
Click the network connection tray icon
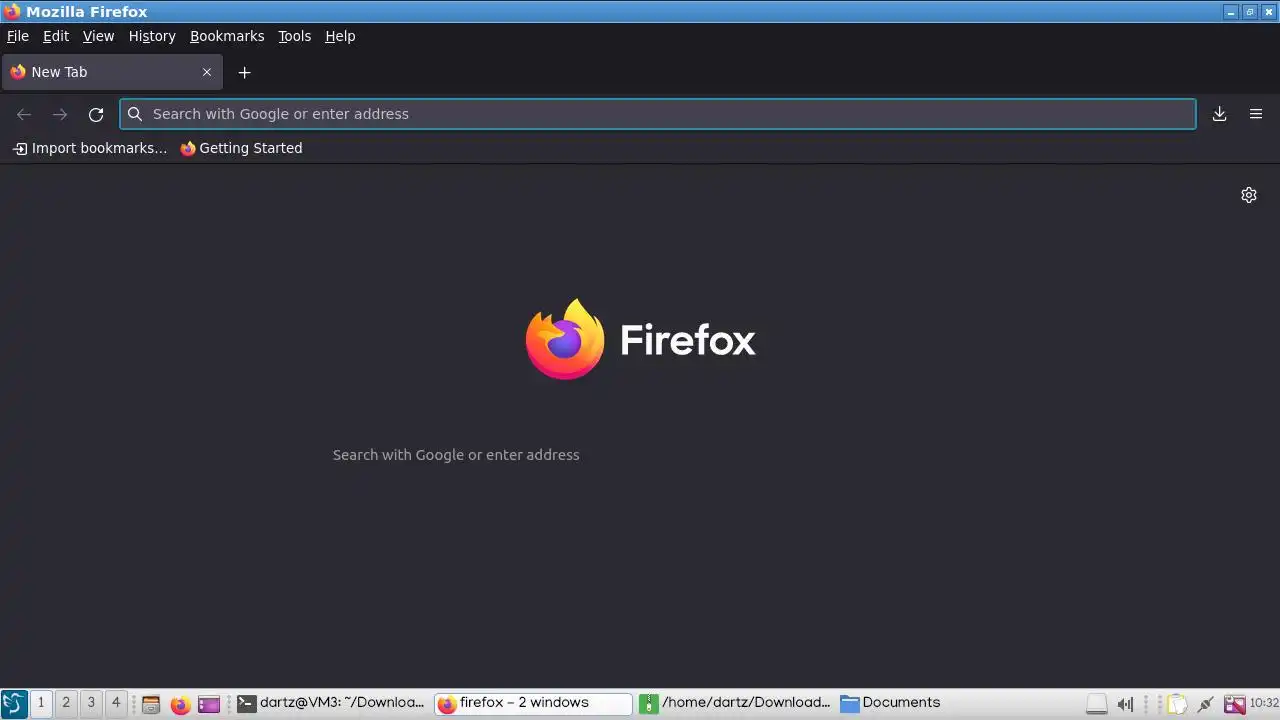pos(1206,704)
